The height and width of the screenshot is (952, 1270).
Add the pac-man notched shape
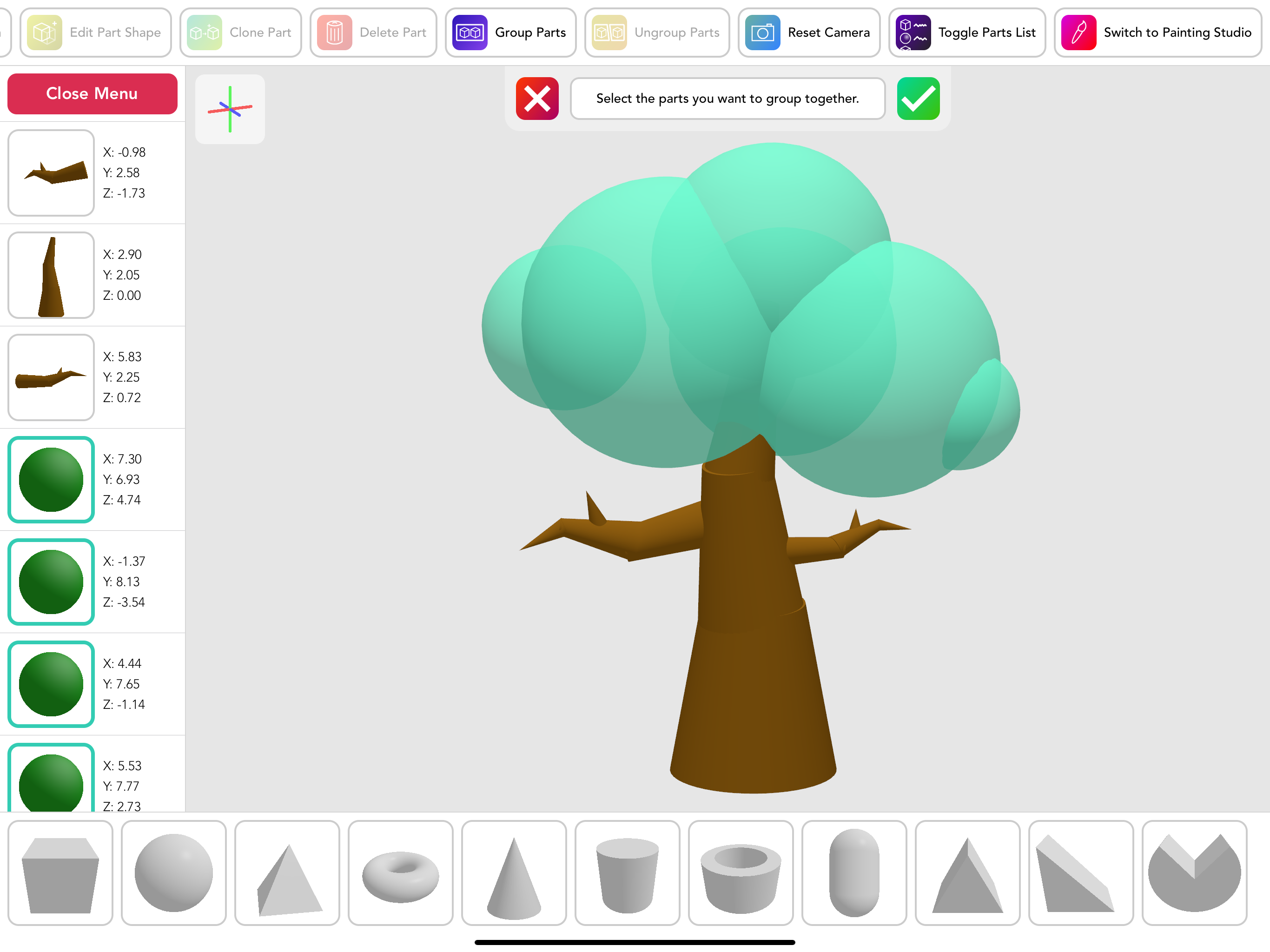(x=1194, y=872)
